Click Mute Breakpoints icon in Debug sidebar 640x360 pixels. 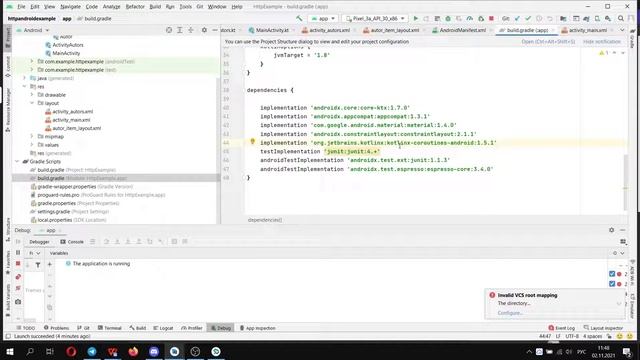pyautogui.click(x=18, y=288)
